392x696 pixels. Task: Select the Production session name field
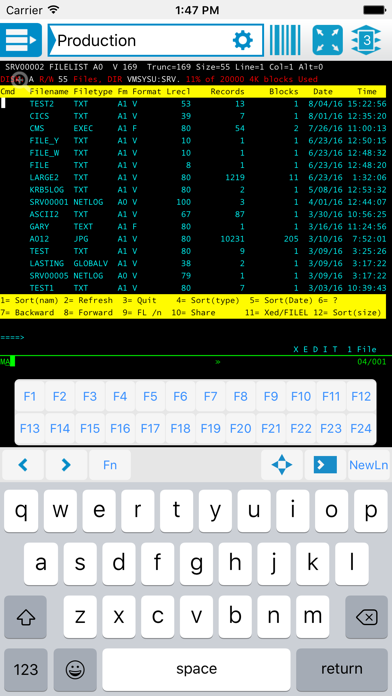coord(155,40)
